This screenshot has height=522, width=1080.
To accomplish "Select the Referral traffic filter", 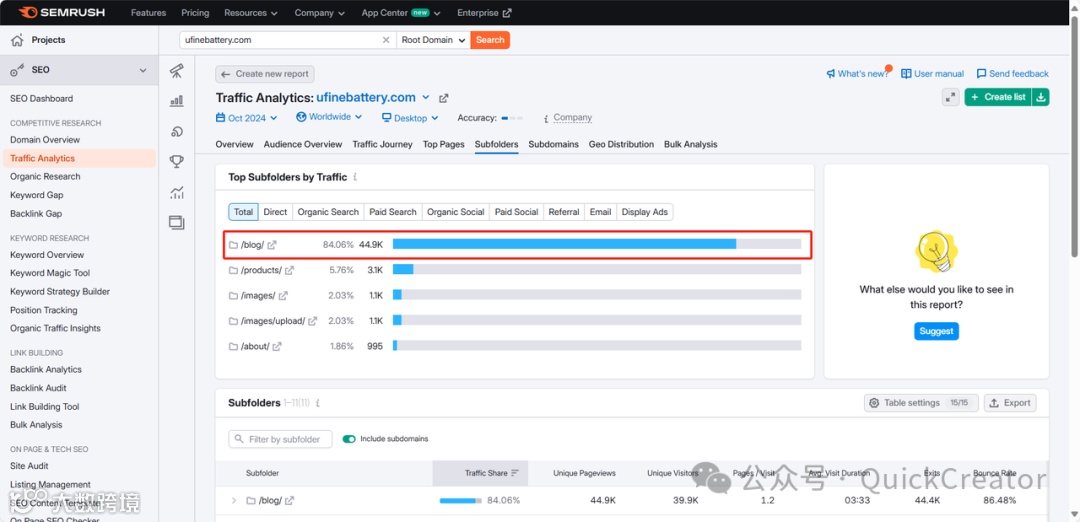I will coord(563,212).
